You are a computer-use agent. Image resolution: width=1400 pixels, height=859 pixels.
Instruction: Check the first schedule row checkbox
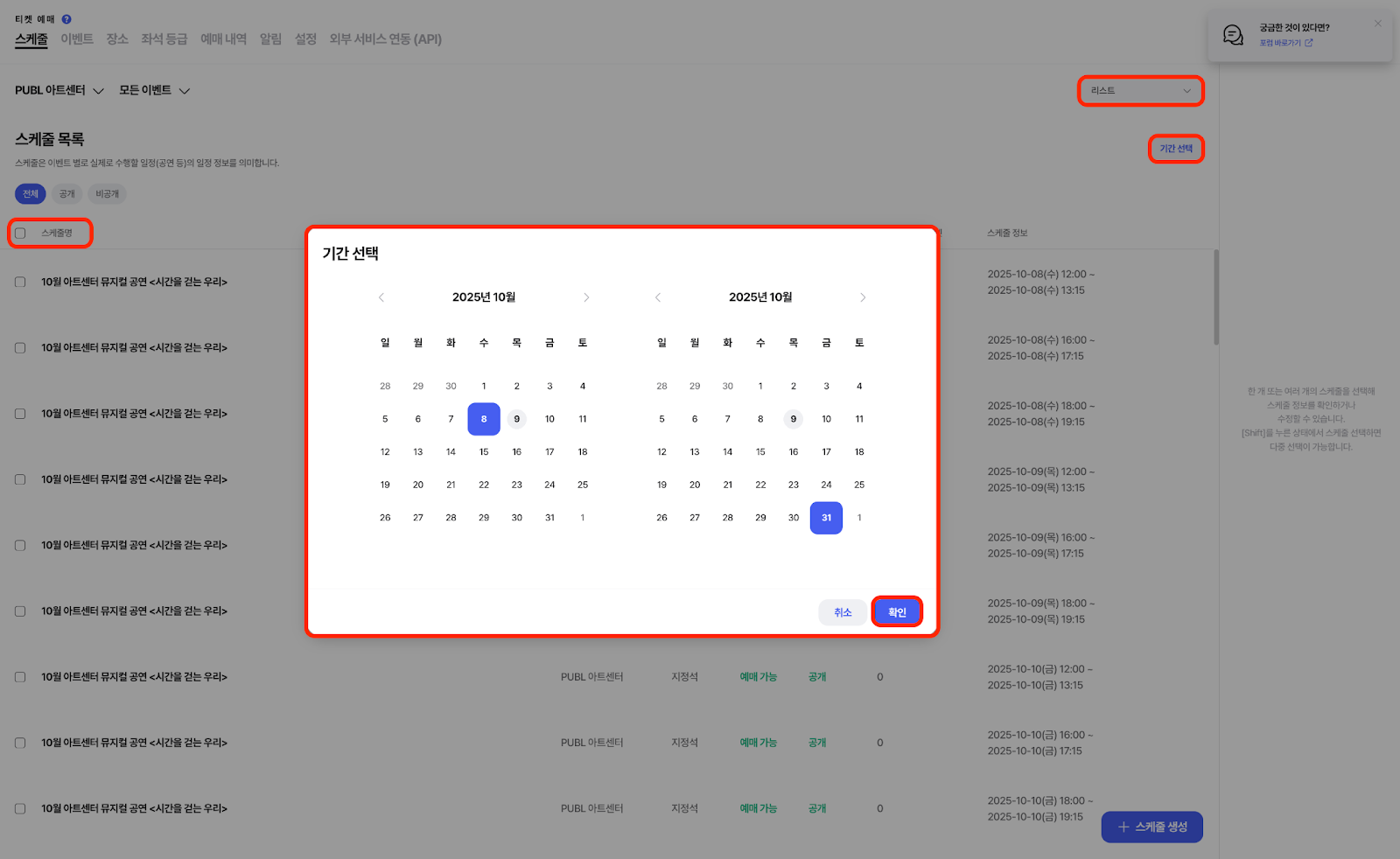pos(20,283)
